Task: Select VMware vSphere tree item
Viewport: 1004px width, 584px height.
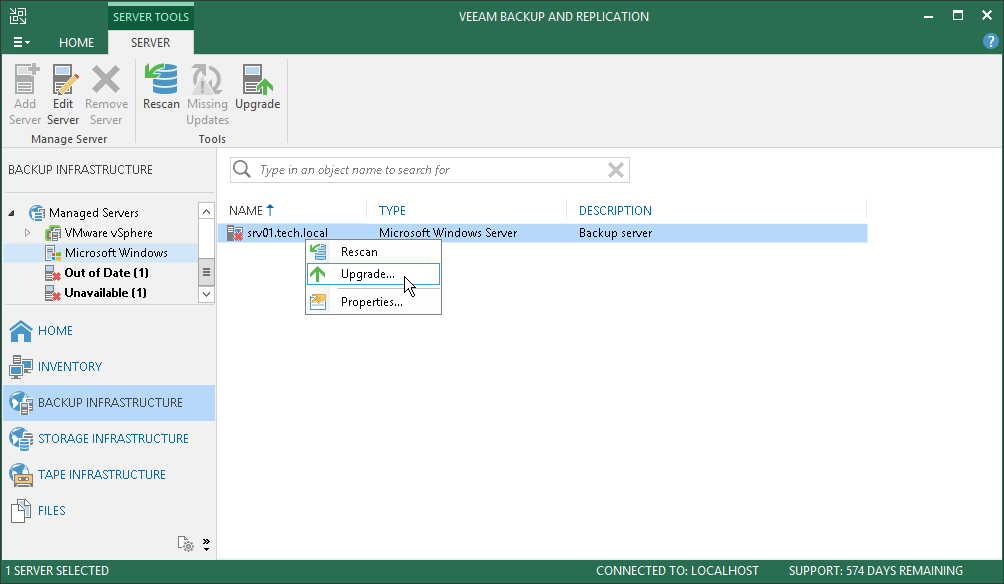Action: [108, 232]
